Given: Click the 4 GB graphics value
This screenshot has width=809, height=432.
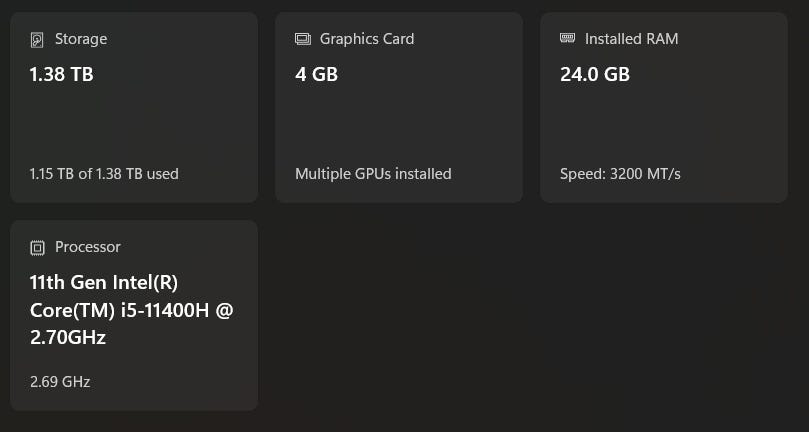Looking at the screenshot, I should click(316, 74).
